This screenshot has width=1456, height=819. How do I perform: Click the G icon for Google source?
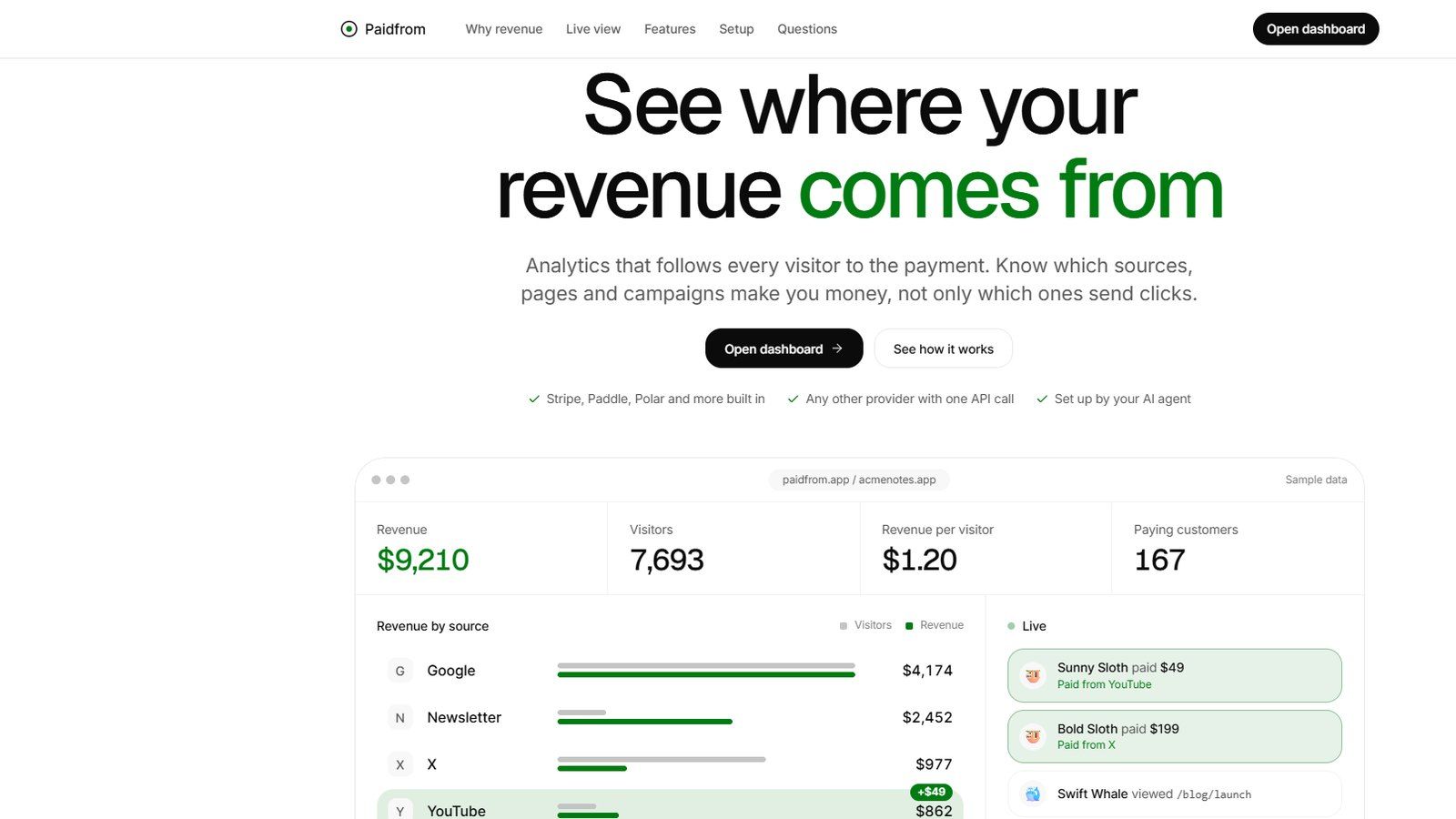[399, 671]
